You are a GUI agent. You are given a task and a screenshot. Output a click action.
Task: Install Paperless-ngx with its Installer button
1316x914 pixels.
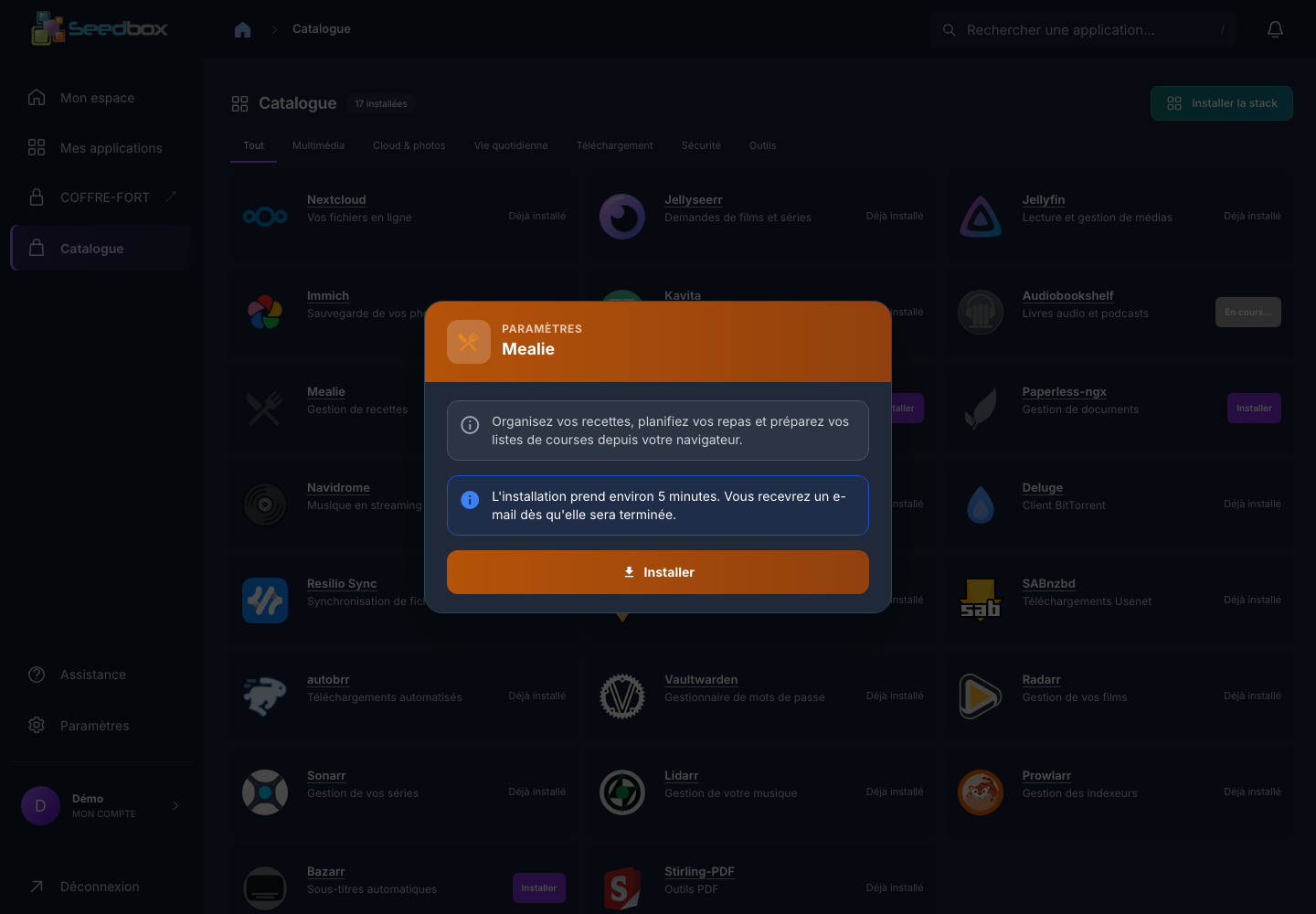coord(1254,409)
